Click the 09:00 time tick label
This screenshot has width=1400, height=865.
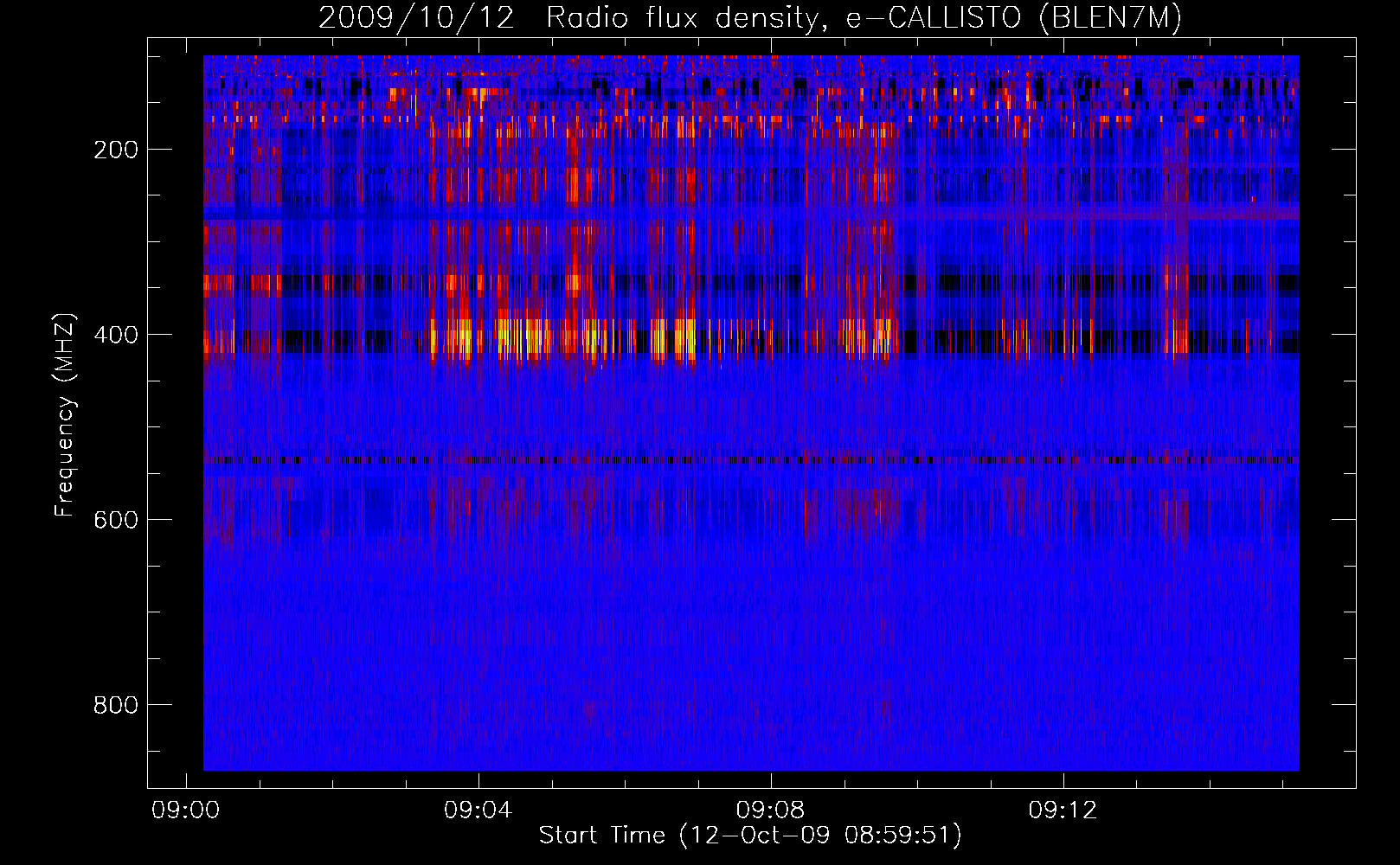tap(185, 811)
